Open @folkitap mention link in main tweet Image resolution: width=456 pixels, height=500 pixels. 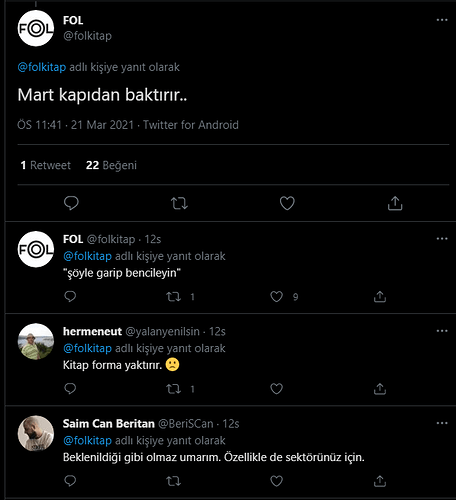click(42, 67)
